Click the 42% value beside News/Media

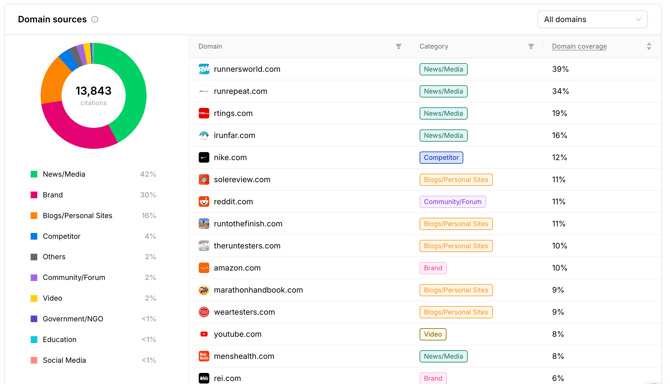click(x=148, y=174)
